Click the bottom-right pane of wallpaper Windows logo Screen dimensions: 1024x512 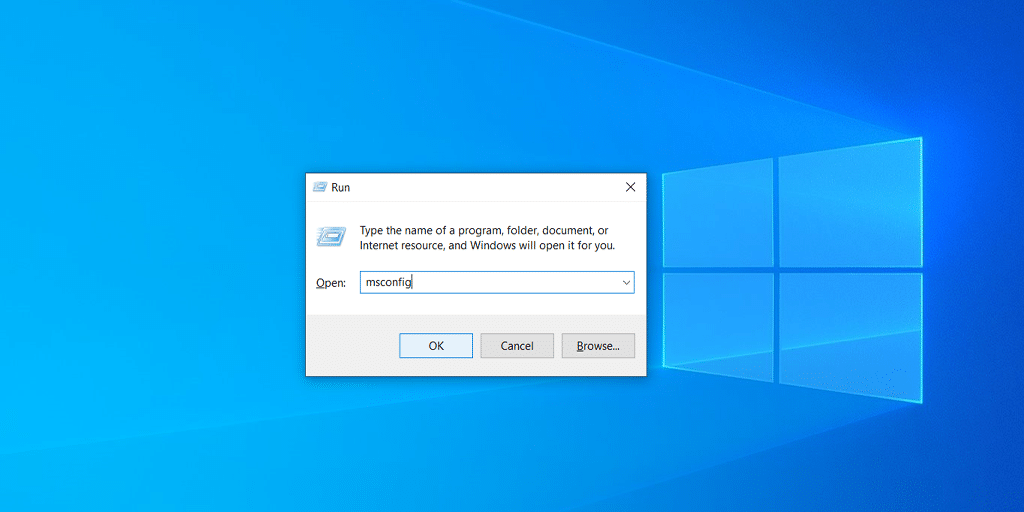(849, 333)
